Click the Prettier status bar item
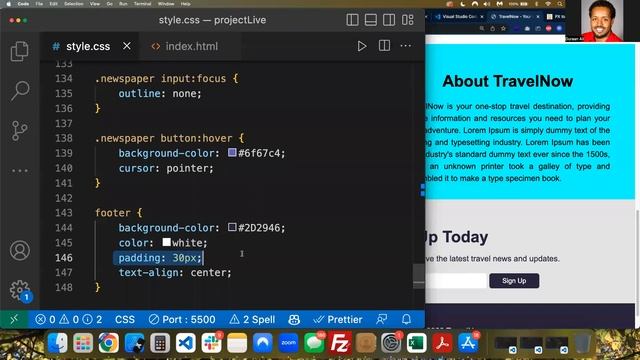This screenshot has width=640, height=360. pos(338,319)
